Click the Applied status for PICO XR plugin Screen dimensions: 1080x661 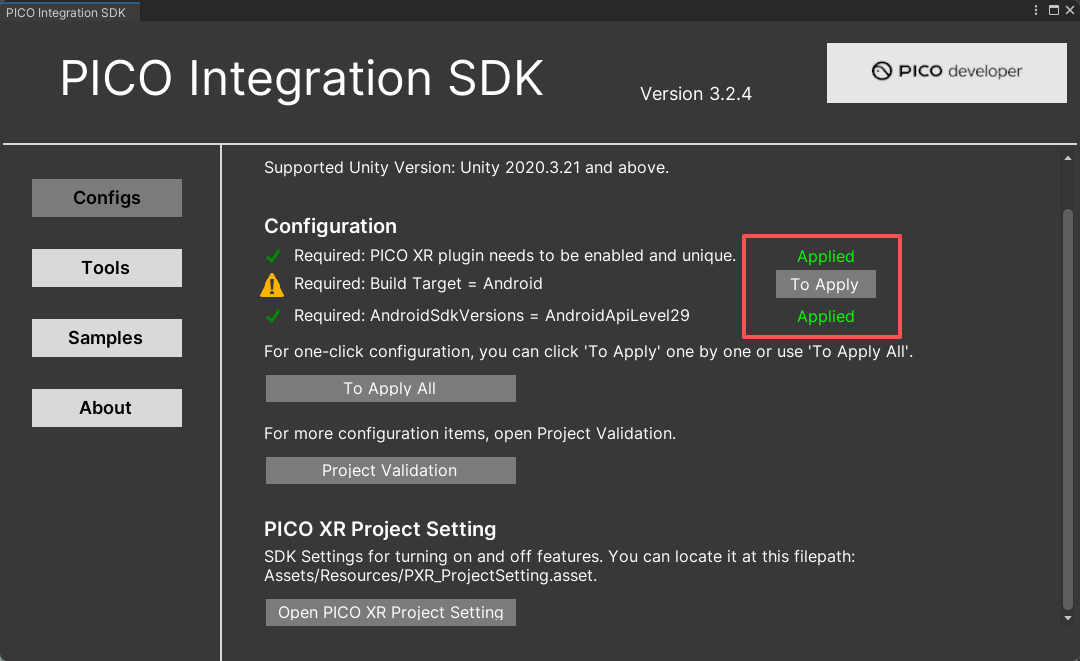tap(825, 256)
